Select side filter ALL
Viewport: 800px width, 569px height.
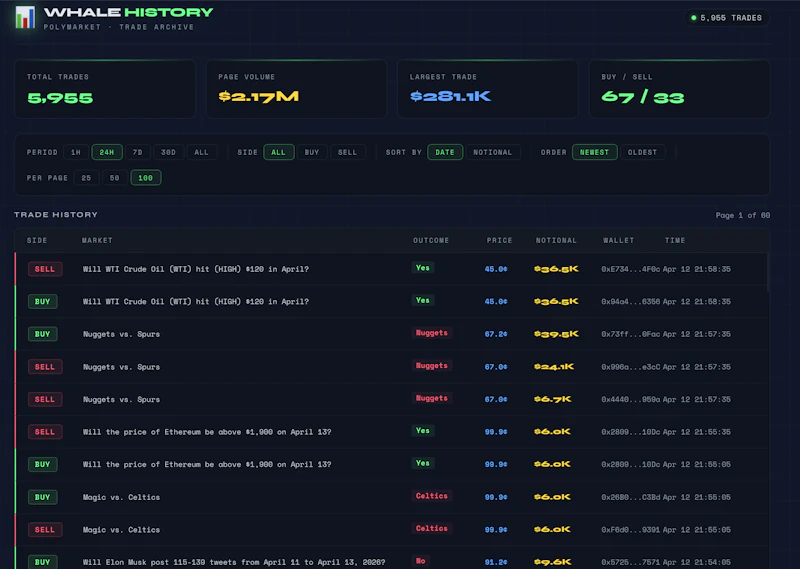point(279,152)
